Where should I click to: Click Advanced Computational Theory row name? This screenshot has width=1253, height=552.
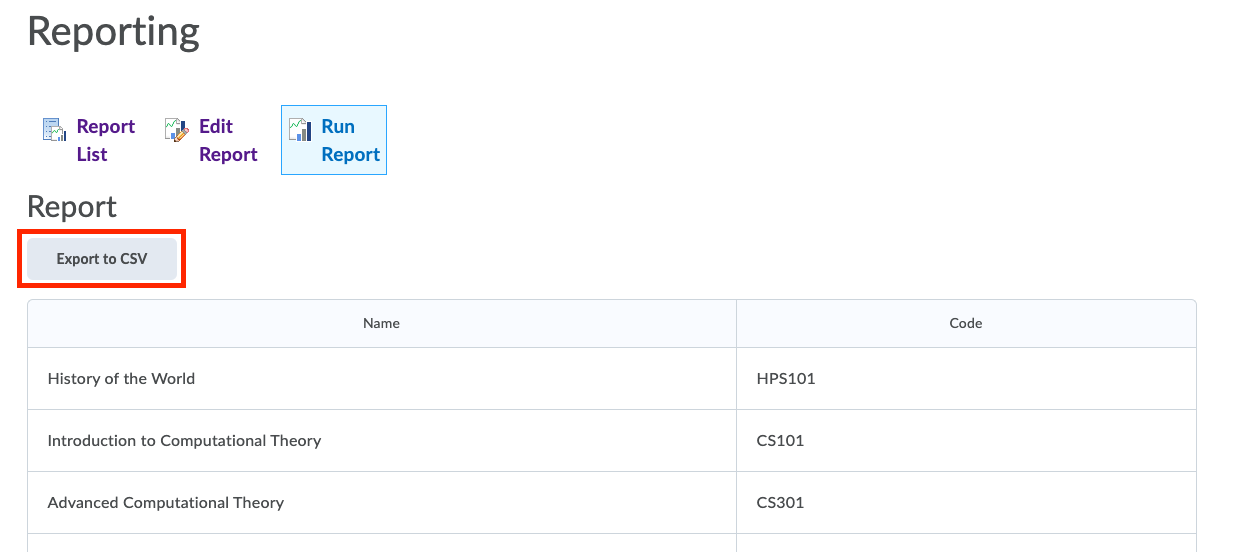(166, 503)
